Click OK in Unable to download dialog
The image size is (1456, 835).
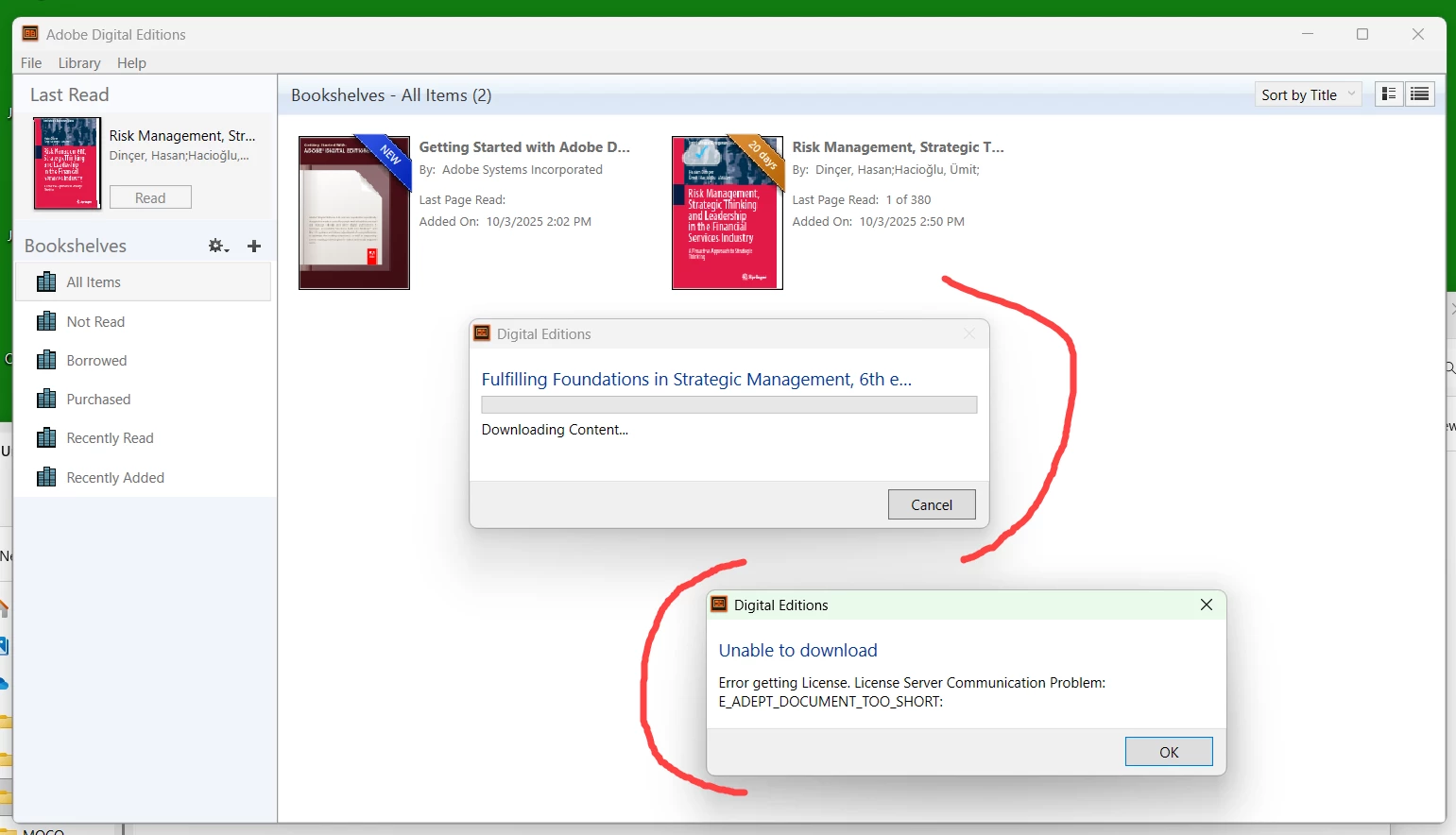pos(1169,752)
